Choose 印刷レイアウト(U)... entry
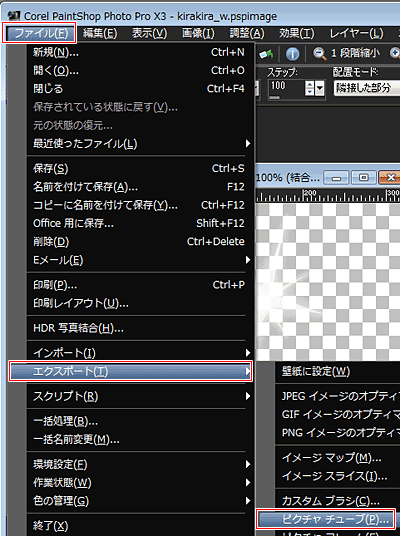Screen dimensions: 400x536 [139, 303]
